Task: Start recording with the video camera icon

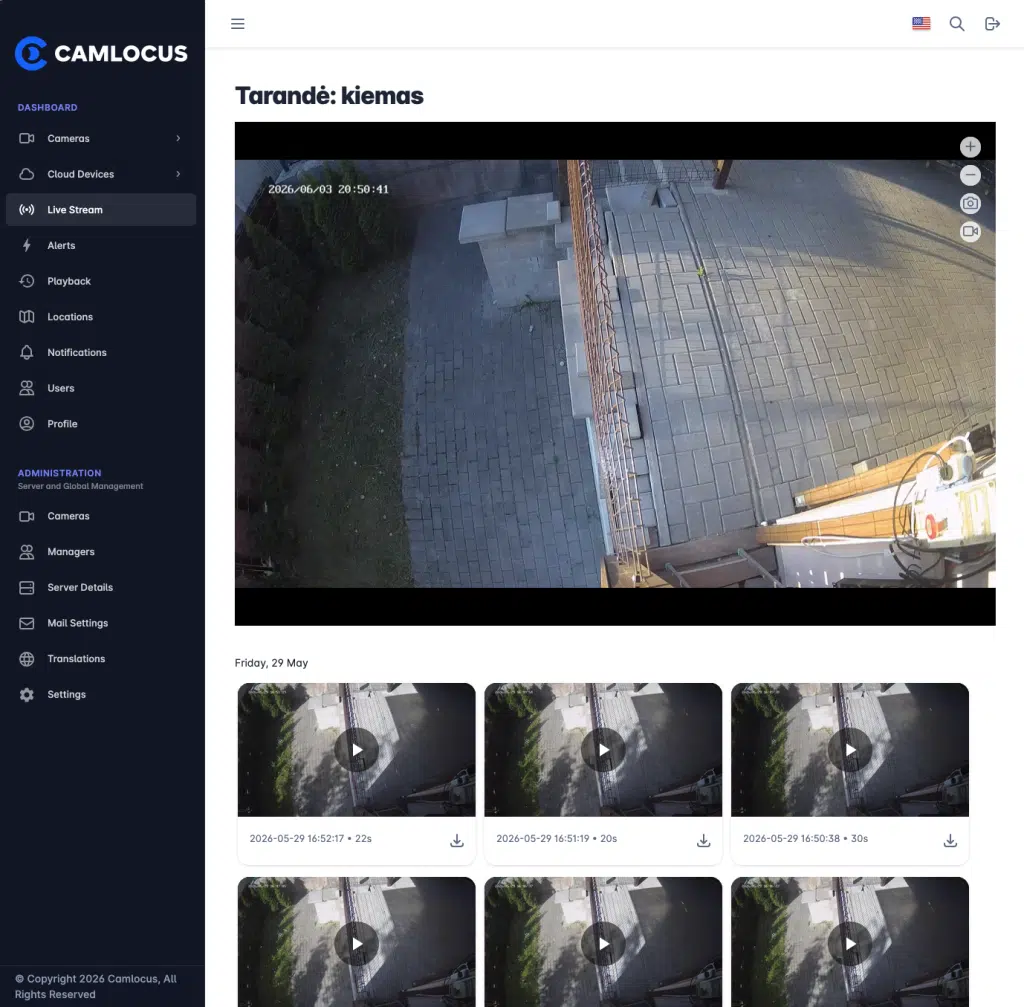Action: 970,231
